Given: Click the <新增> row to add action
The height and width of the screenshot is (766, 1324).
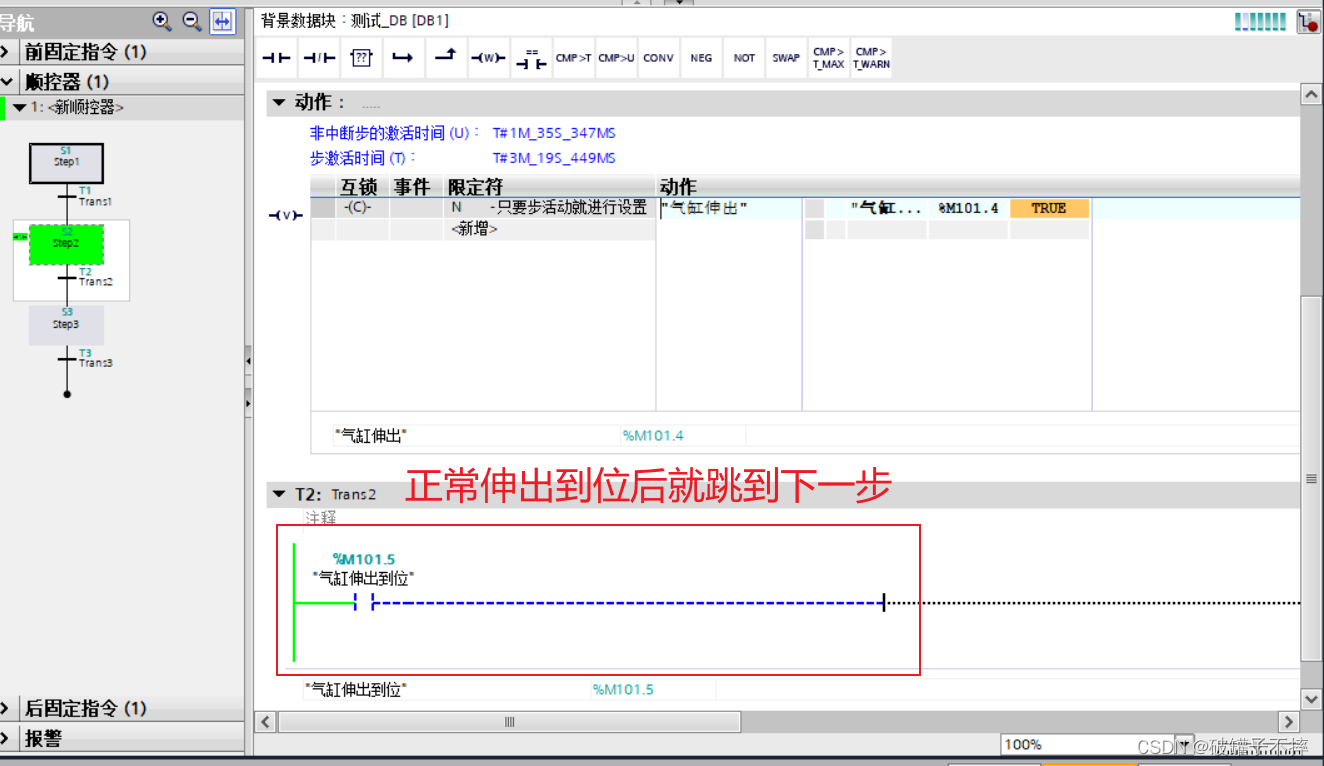Looking at the screenshot, I should (475, 229).
